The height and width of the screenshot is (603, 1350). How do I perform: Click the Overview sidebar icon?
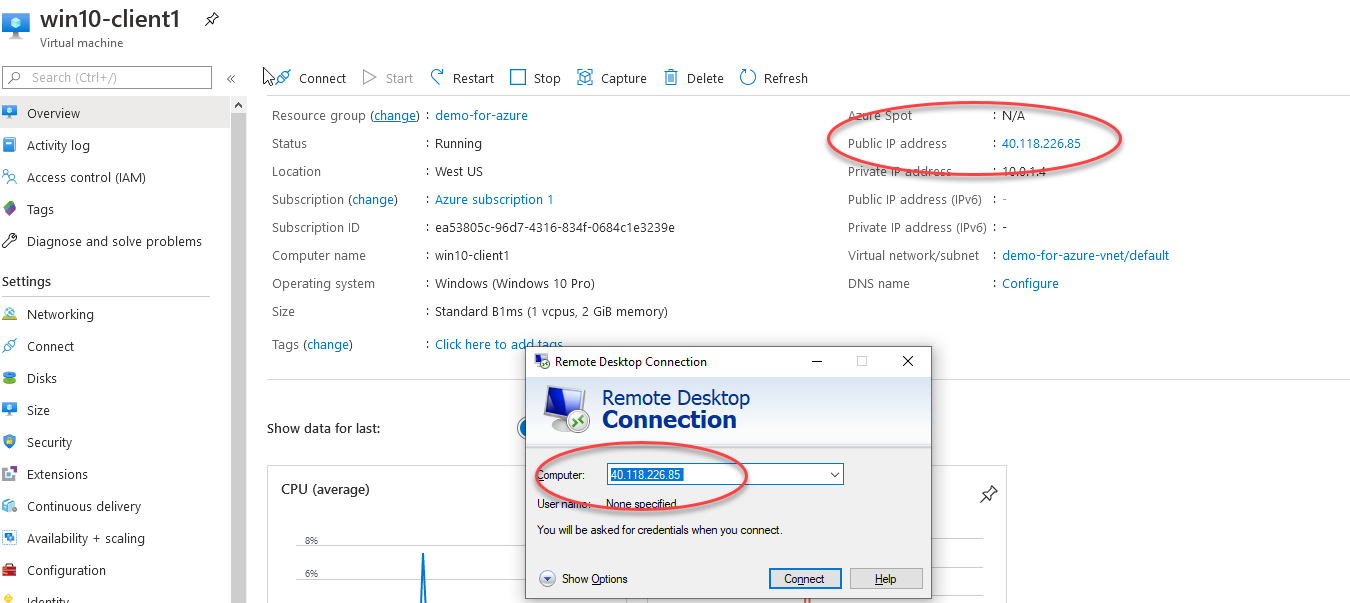point(10,113)
